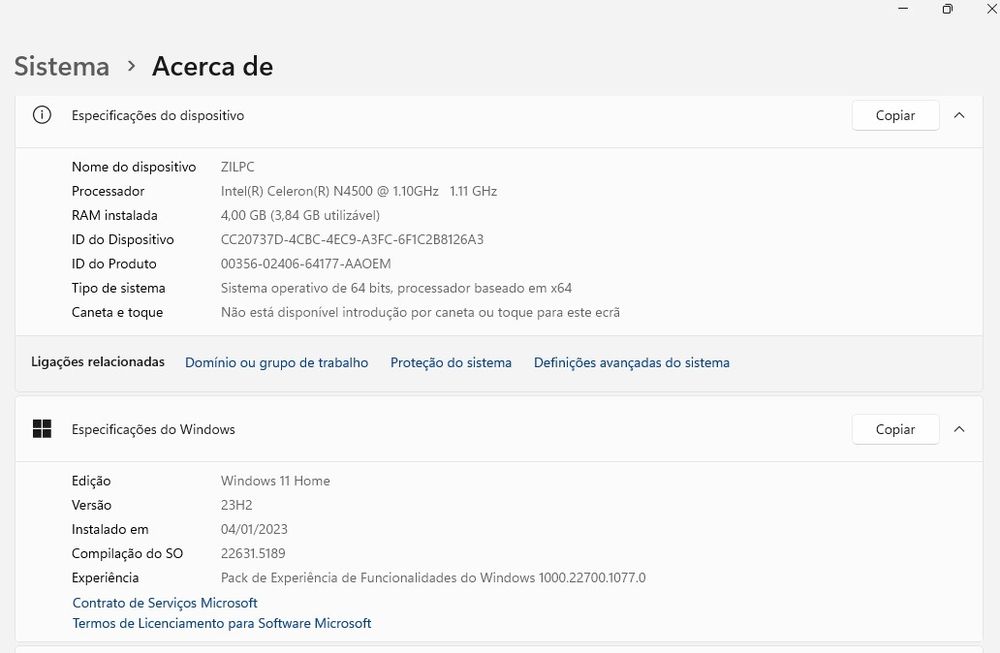Screen dimensions: 1000x653
Task: Select the Caneta e toque value text
Action: coord(420,312)
